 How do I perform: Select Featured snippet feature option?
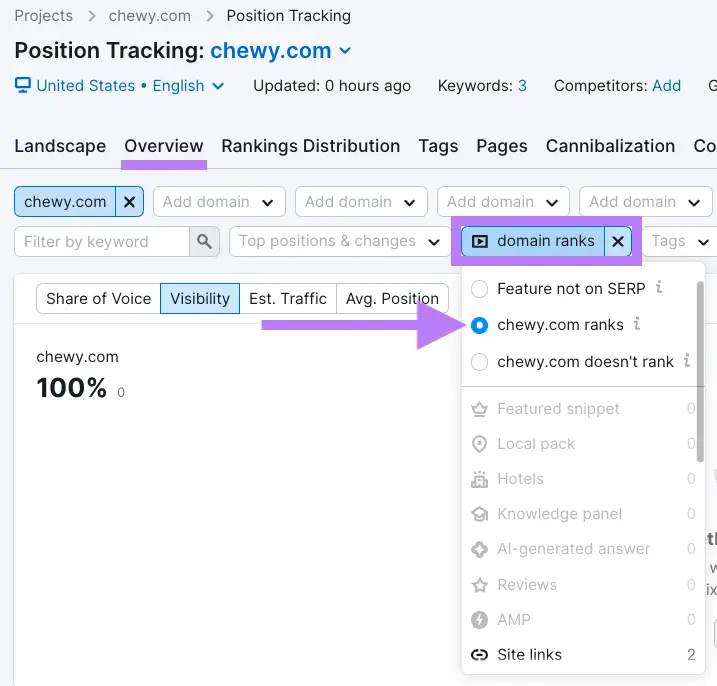[583, 409]
